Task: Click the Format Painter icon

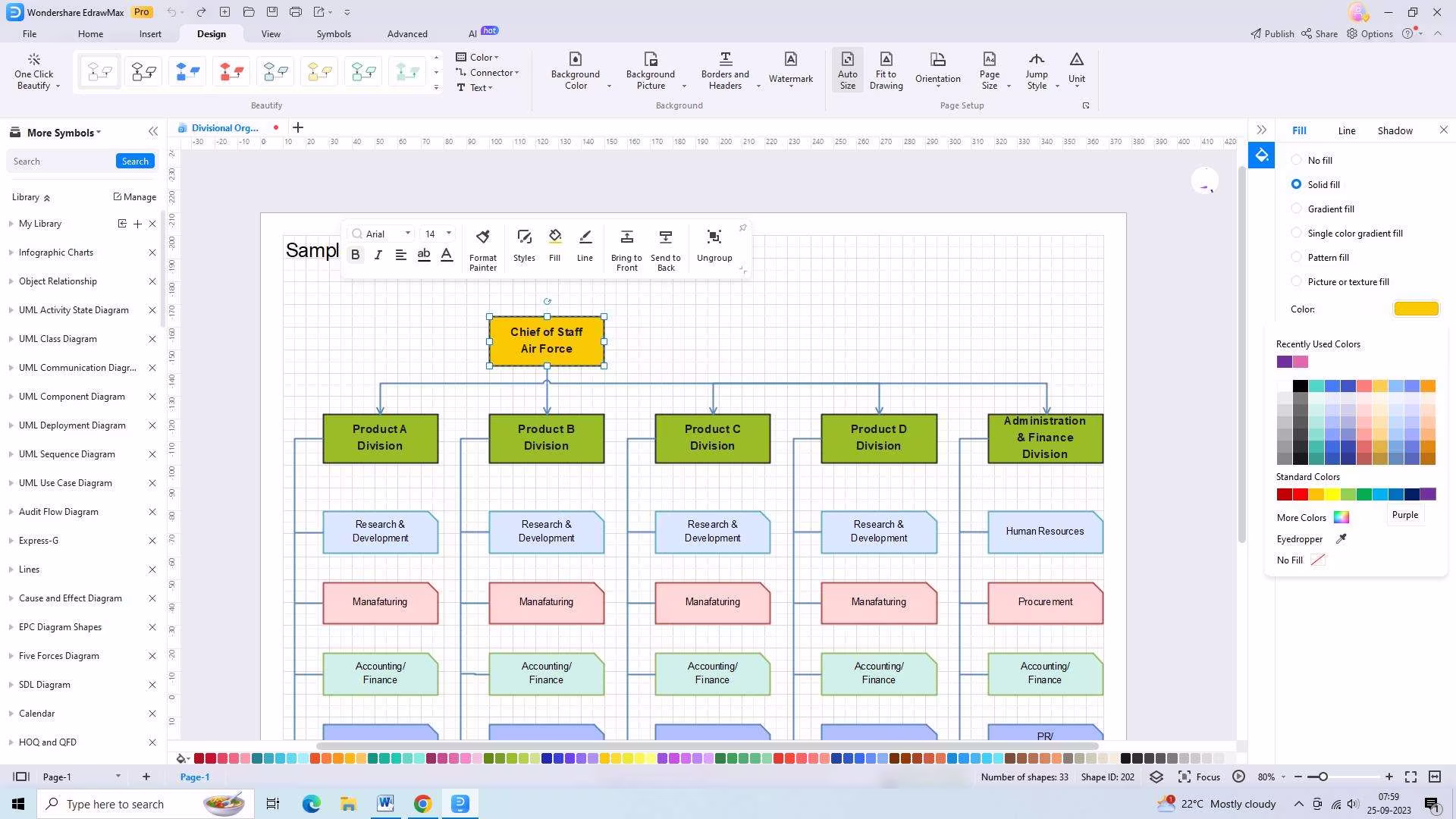Action: click(x=482, y=237)
